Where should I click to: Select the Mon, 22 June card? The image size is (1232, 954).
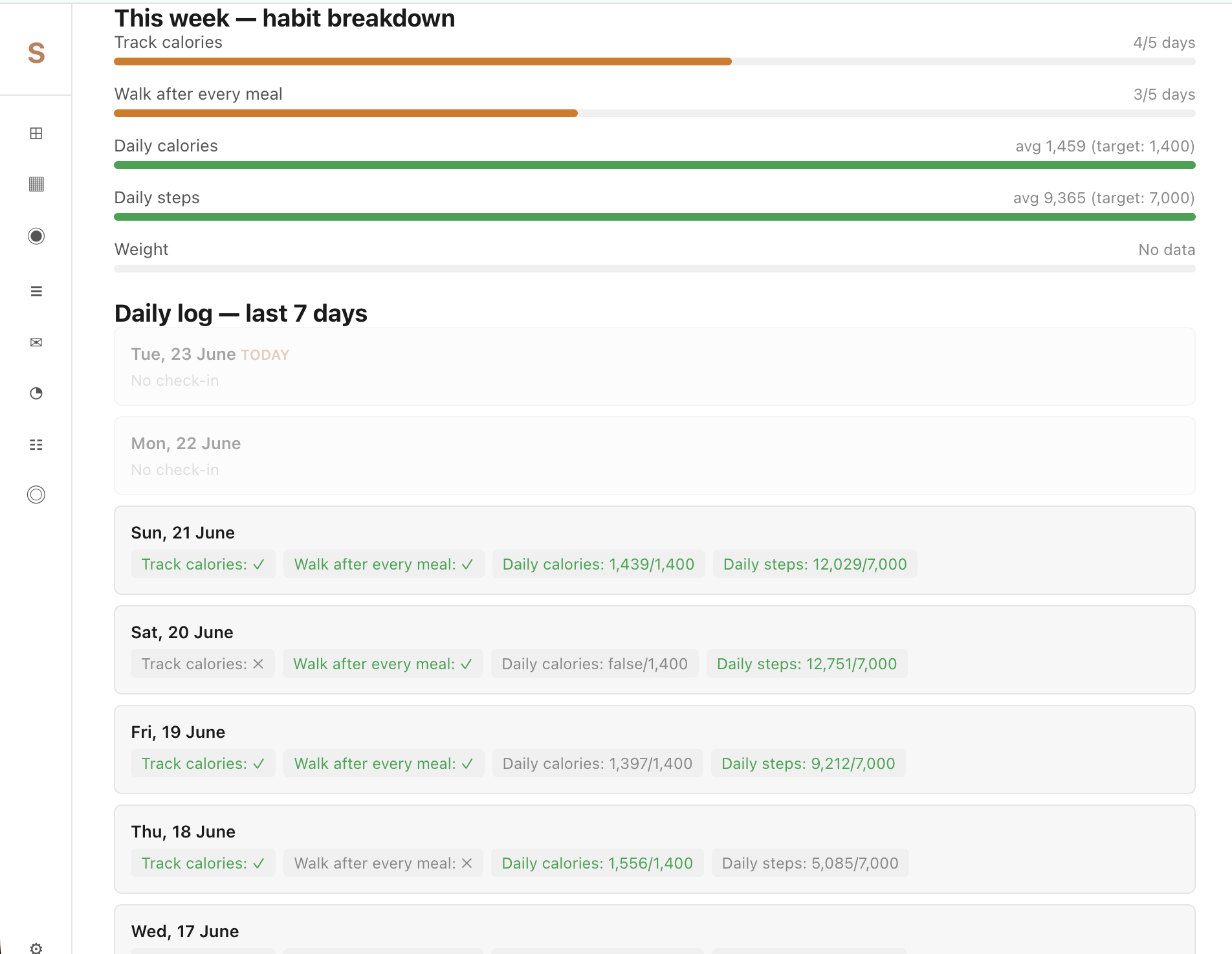coord(654,456)
